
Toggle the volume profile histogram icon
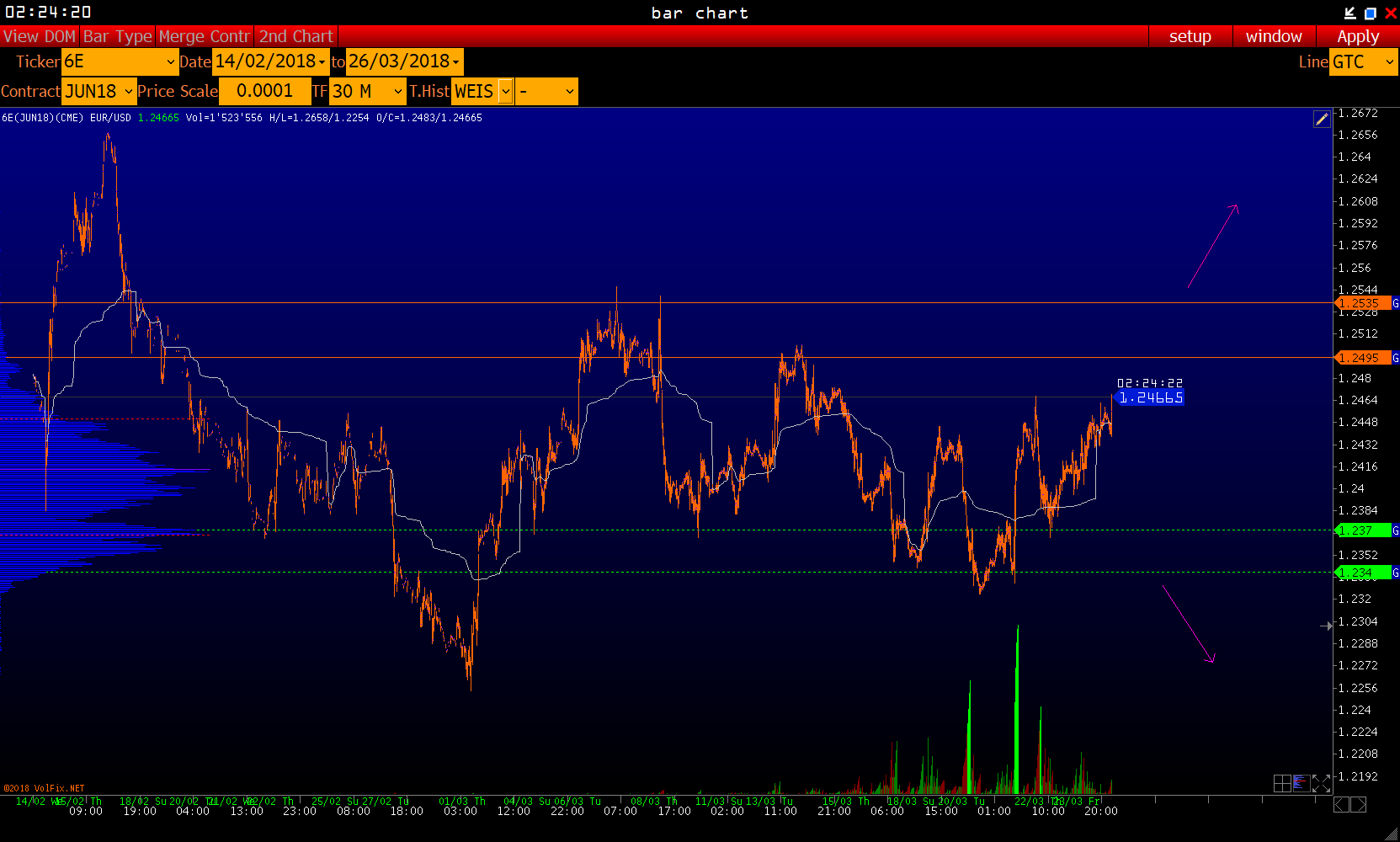(x=1302, y=784)
